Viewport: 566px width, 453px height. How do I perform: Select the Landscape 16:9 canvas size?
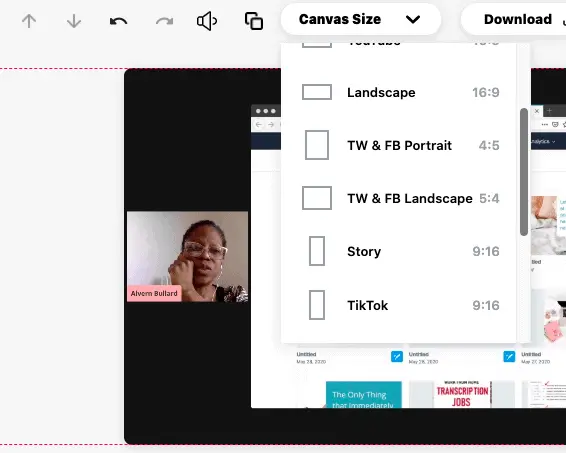click(x=400, y=92)
